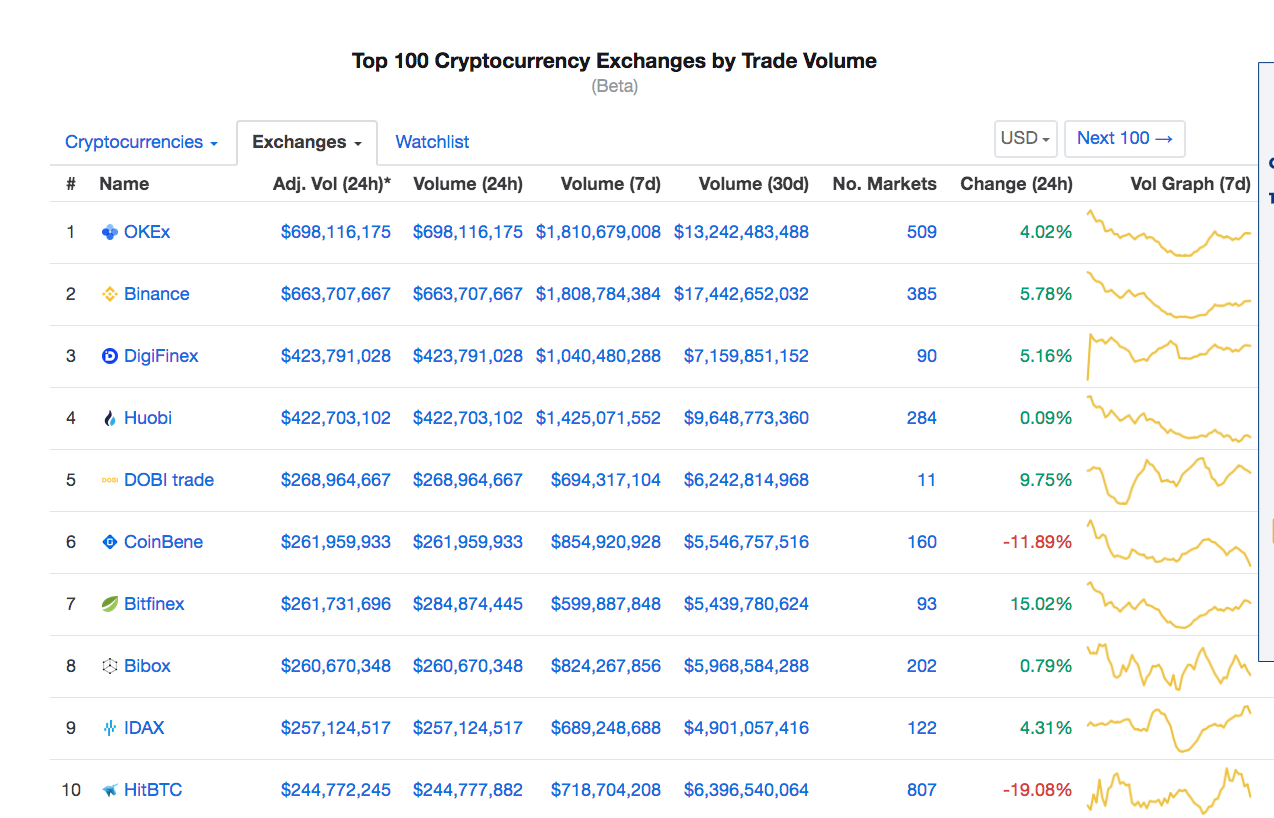Click DigiFinex 7d volume $1,040,480,288

coord(598,356)
